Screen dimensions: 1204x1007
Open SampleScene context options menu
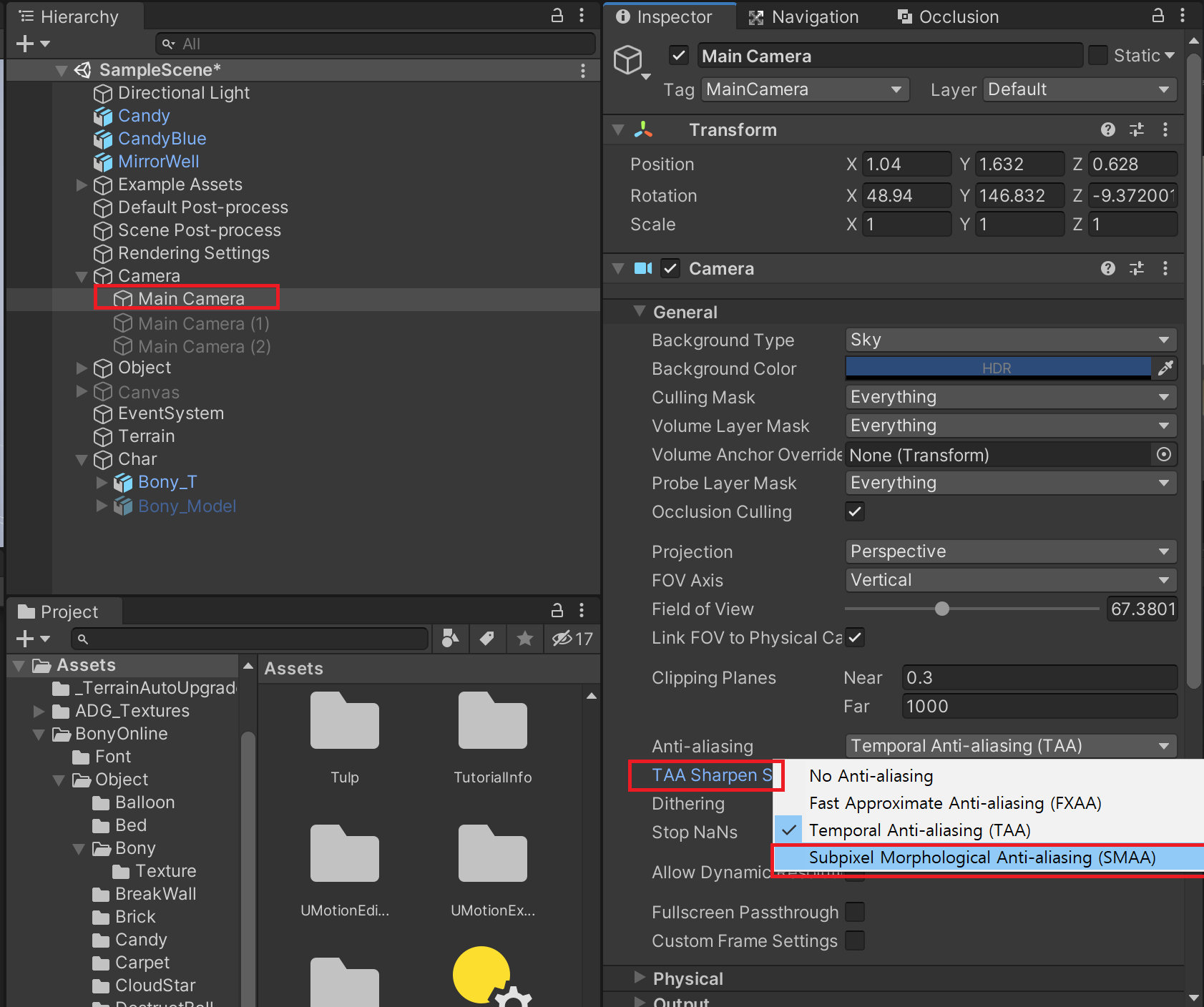583,70
